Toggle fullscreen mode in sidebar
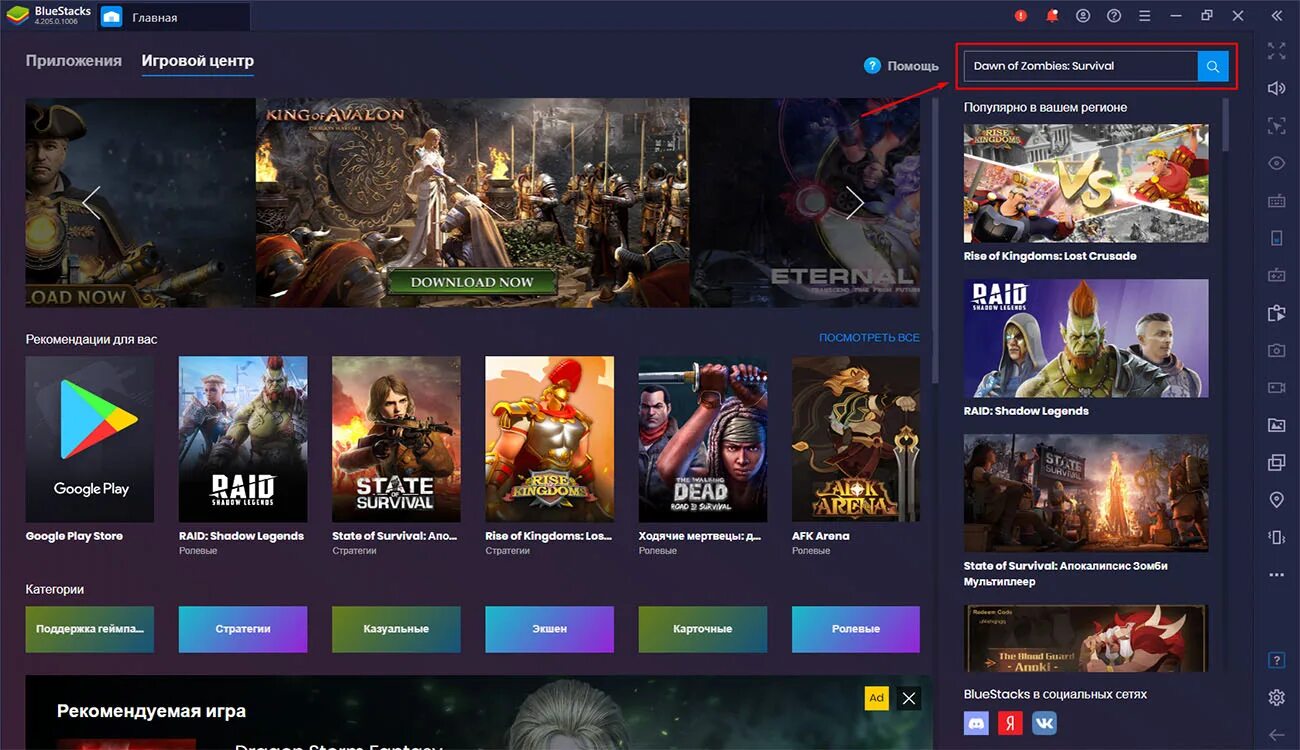Image resolution: width=1300 pixels, height=750 pixels. pyautogui.click(x=1276, y=50)
